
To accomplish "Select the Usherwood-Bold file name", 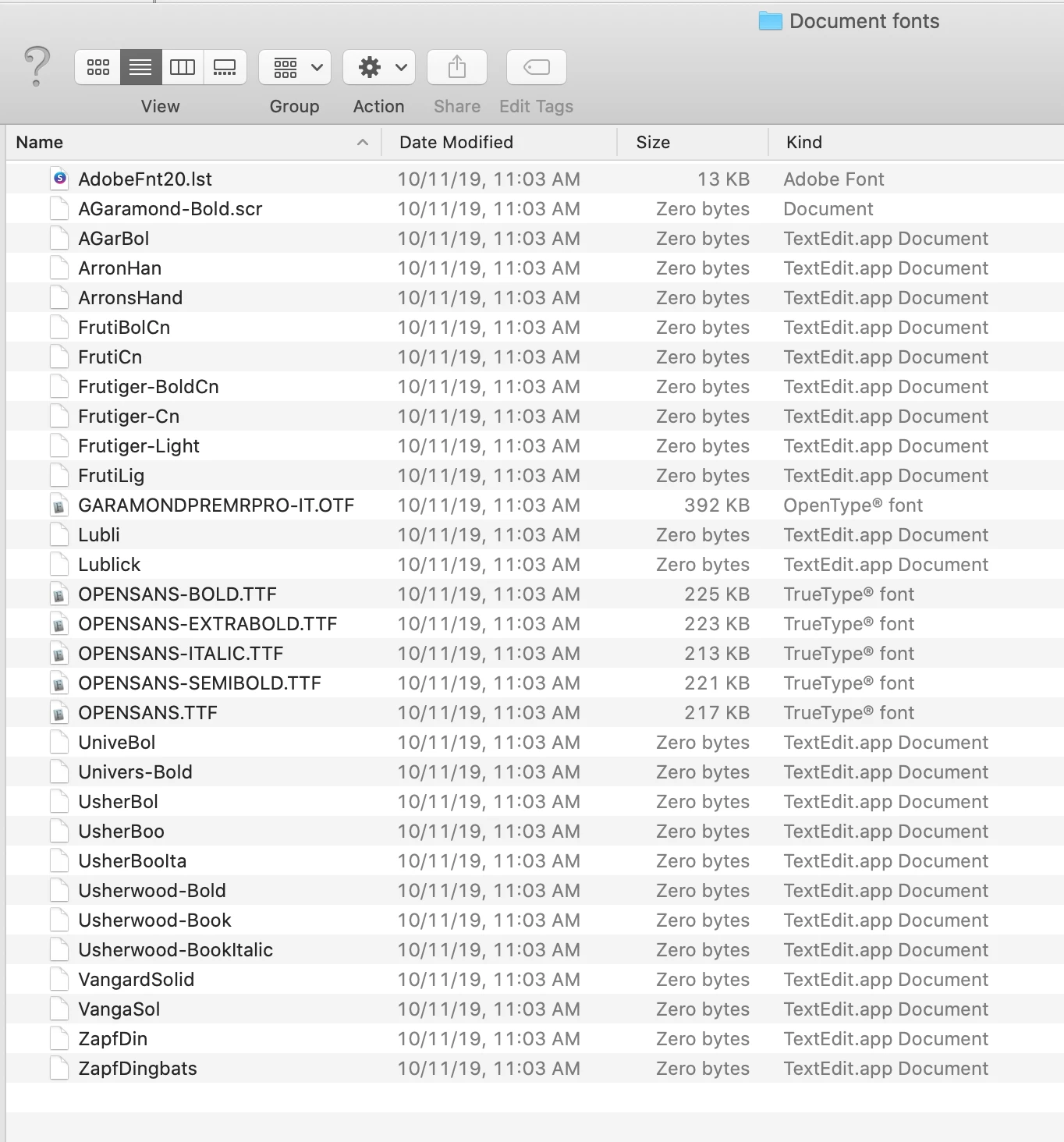I will point(152,890).
